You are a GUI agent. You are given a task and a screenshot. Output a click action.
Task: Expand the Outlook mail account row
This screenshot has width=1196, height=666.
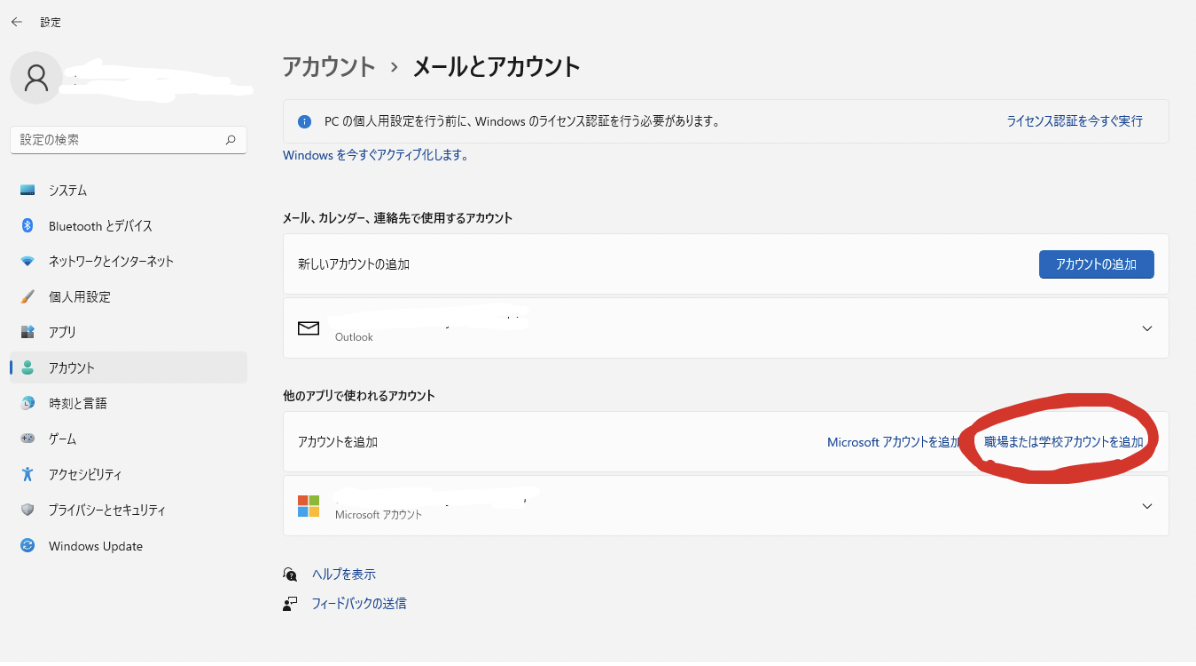[x=1147, y=328]
